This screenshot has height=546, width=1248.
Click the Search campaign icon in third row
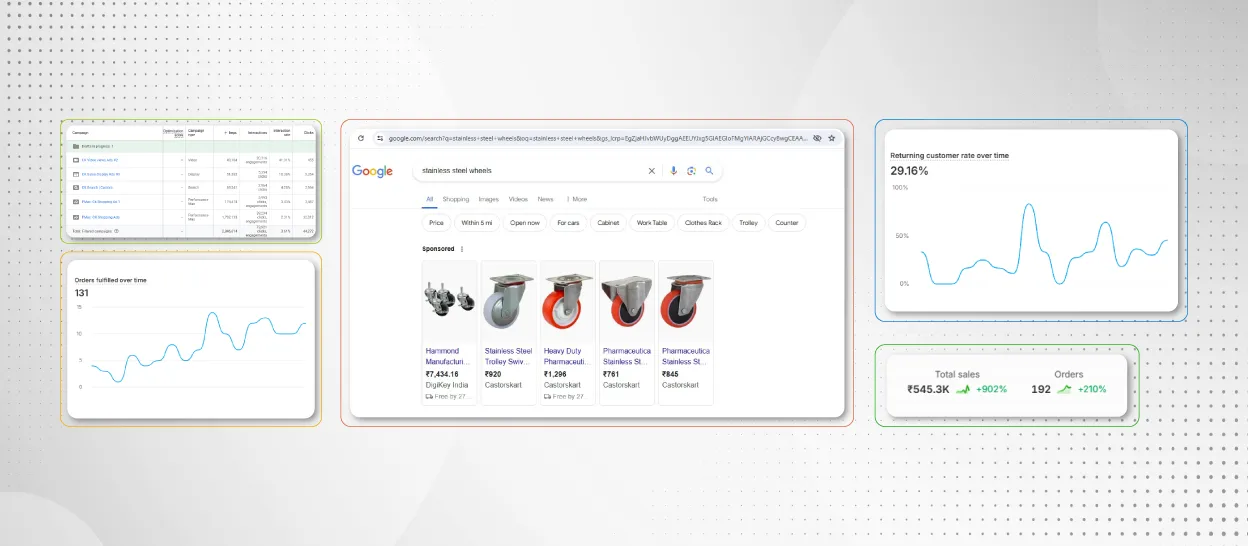(x=76, y=187)
